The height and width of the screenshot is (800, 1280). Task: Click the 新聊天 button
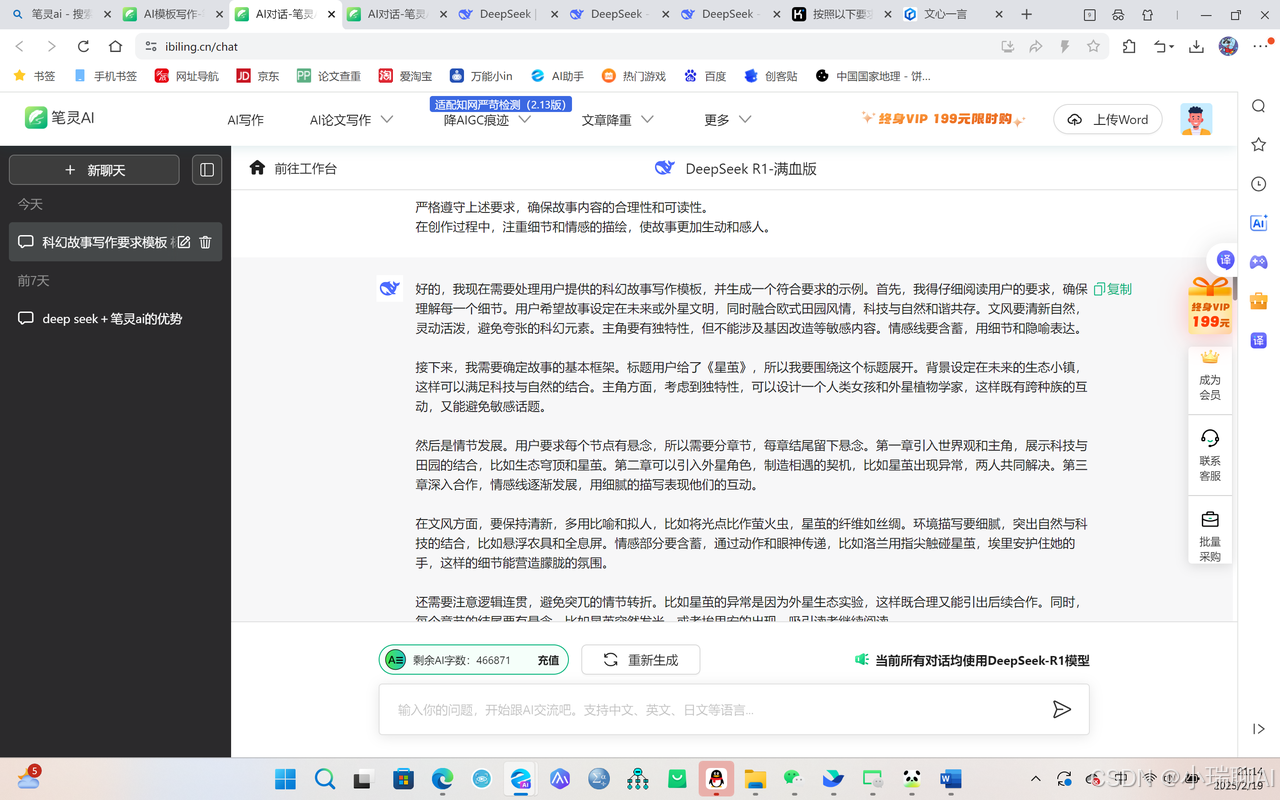94,170
